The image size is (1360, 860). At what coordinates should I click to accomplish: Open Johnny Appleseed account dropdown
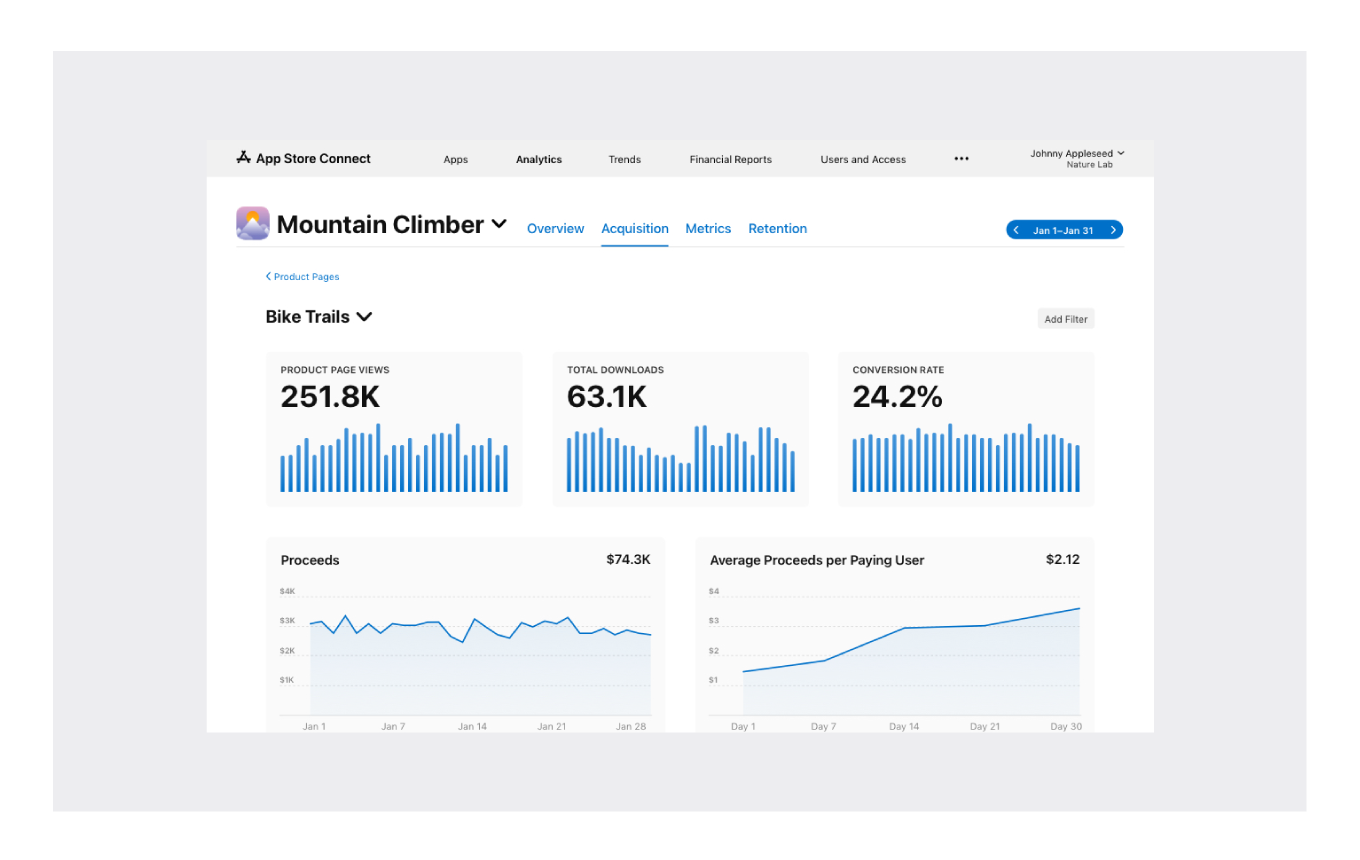coord(1121,153)
